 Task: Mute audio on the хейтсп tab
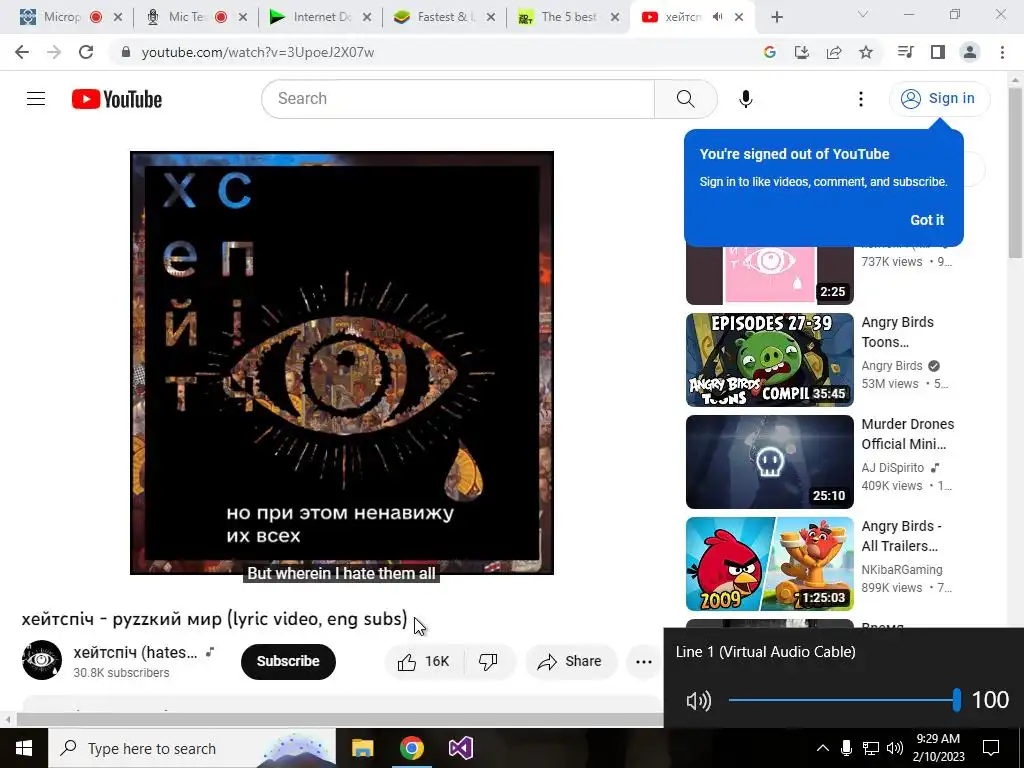(x=717, y=17)
